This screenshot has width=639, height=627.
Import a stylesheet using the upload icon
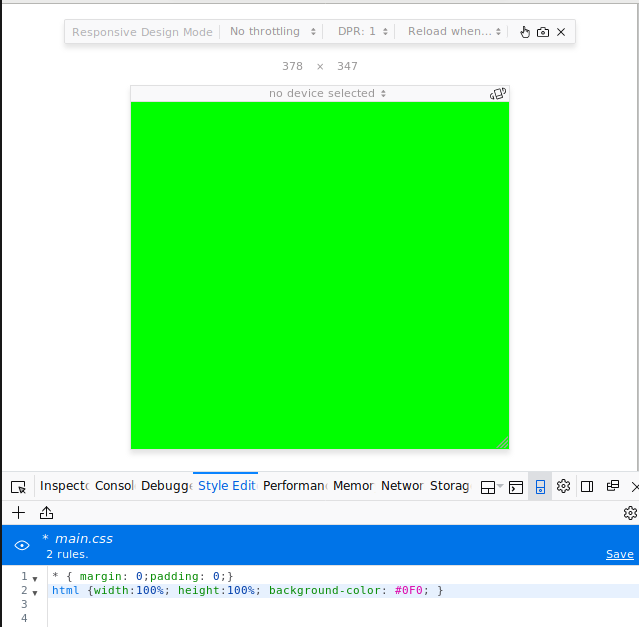pyautogui.click(x=46, y=513)
